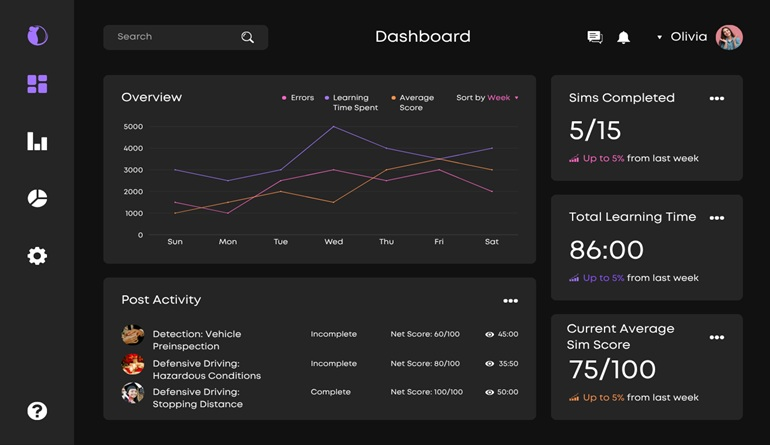Open the bar chart analytics icon
The width and height of the screenshot is (770, 445).
(x=37, y=141)
